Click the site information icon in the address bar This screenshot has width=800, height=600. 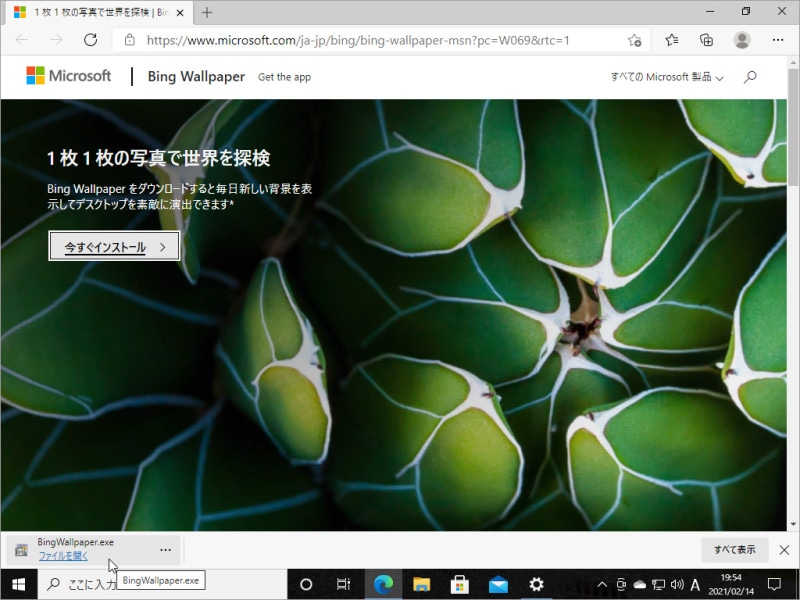point(130,40)
